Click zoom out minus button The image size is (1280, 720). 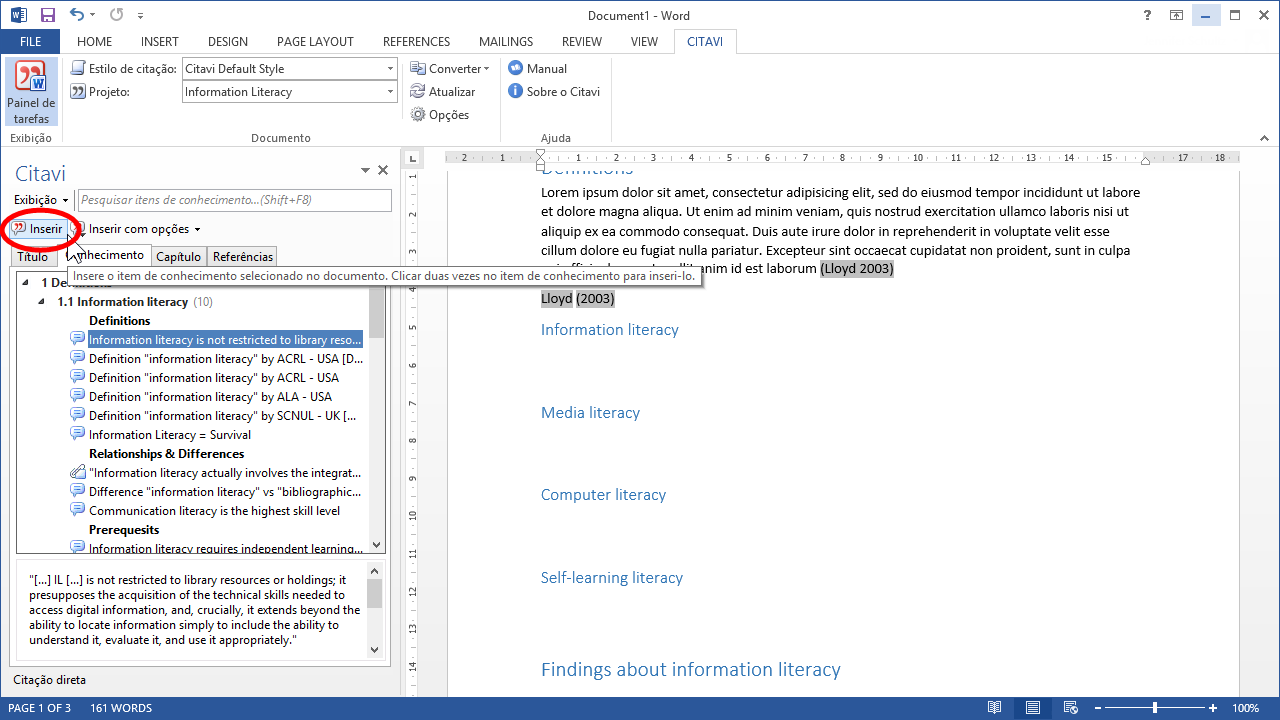point(1098,708)
